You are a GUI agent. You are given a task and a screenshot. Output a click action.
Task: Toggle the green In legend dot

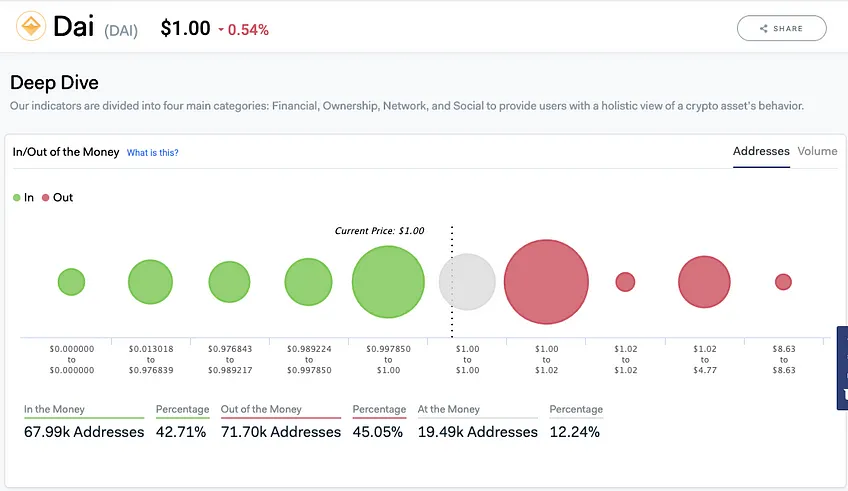[17, 197]
